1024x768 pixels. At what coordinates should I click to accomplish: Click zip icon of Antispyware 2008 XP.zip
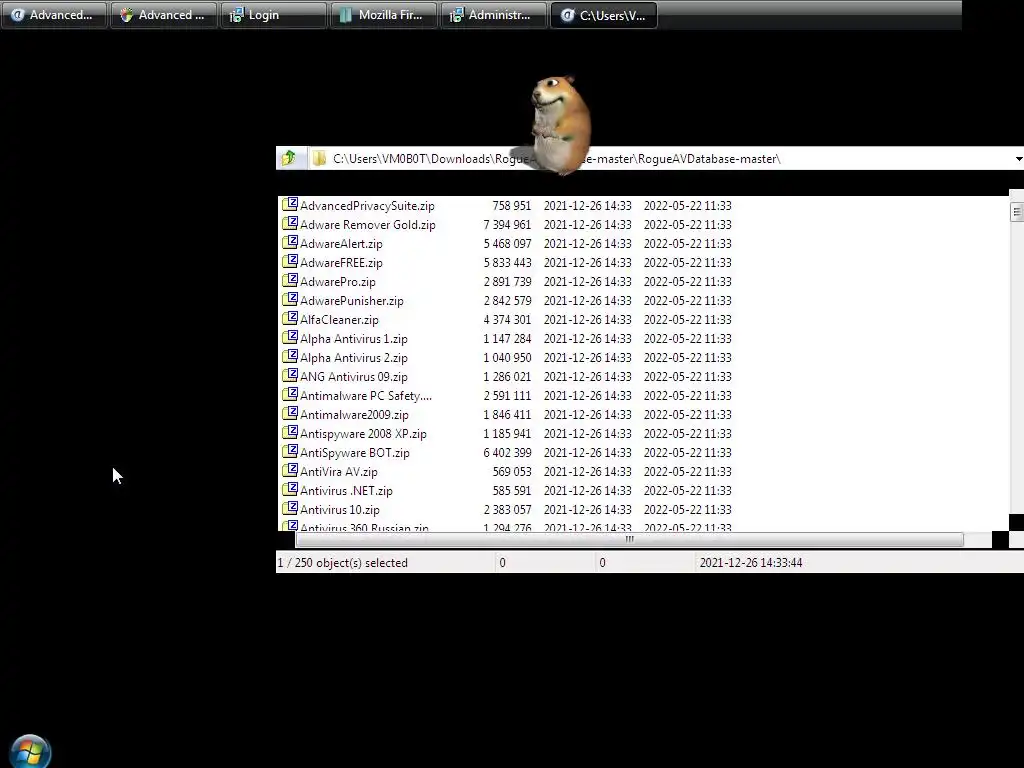tap(289, 432)
